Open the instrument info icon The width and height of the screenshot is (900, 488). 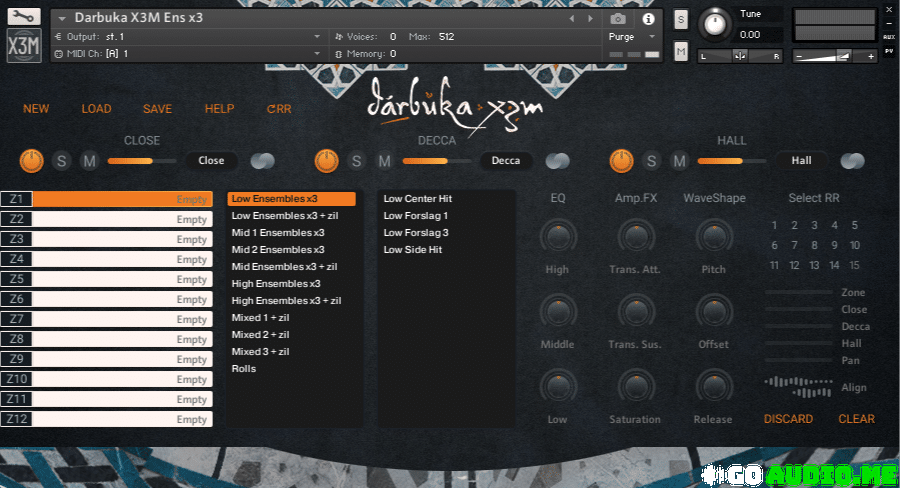click(x=648, y=18)
